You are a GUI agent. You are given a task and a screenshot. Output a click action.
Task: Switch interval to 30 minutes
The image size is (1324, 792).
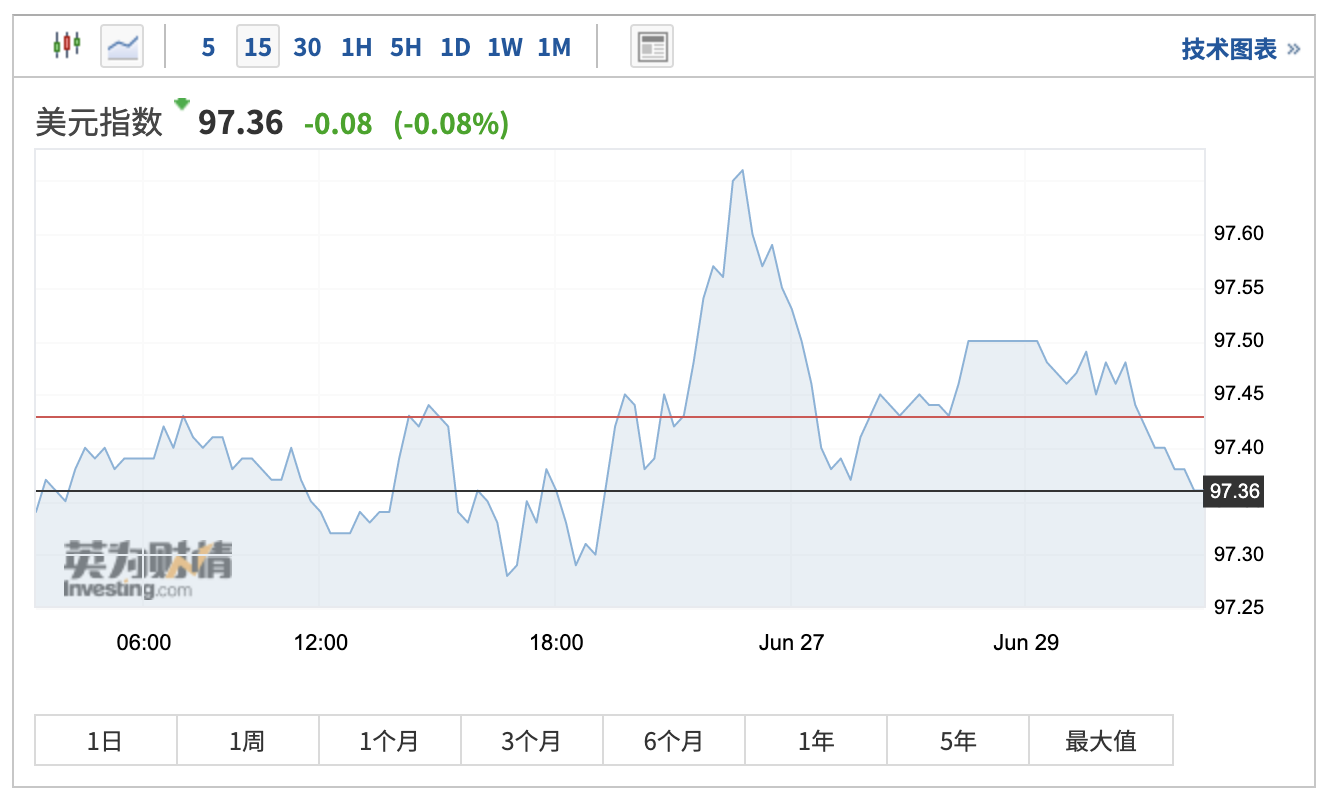point(307,47)
